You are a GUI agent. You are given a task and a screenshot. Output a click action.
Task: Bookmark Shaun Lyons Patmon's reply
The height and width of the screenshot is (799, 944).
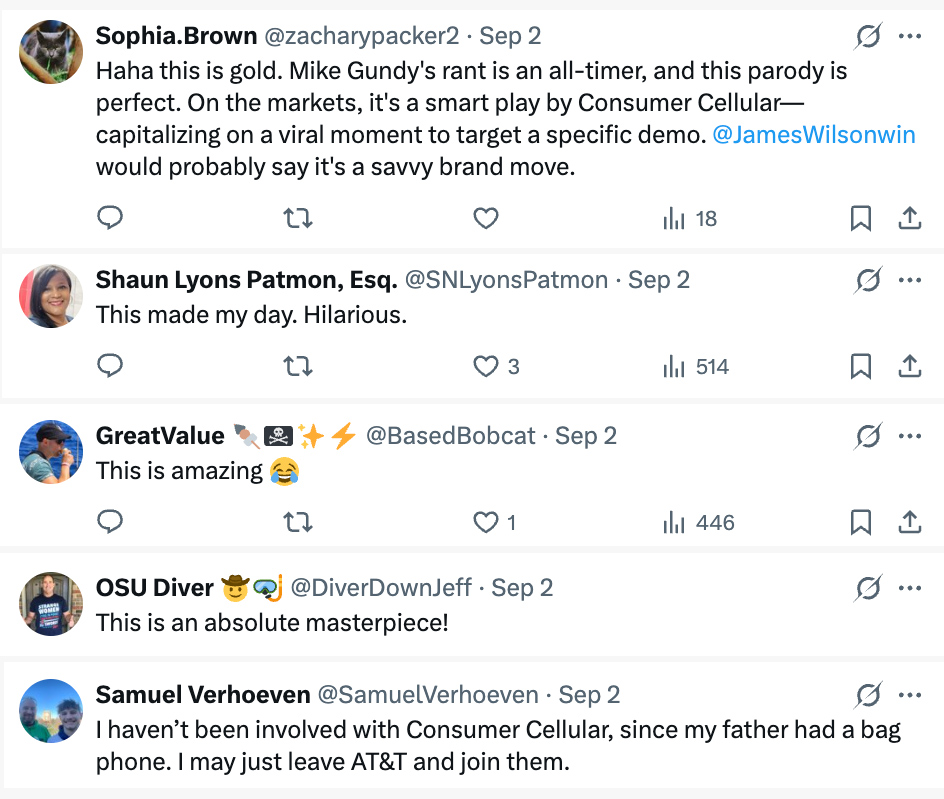coord(861,366)
